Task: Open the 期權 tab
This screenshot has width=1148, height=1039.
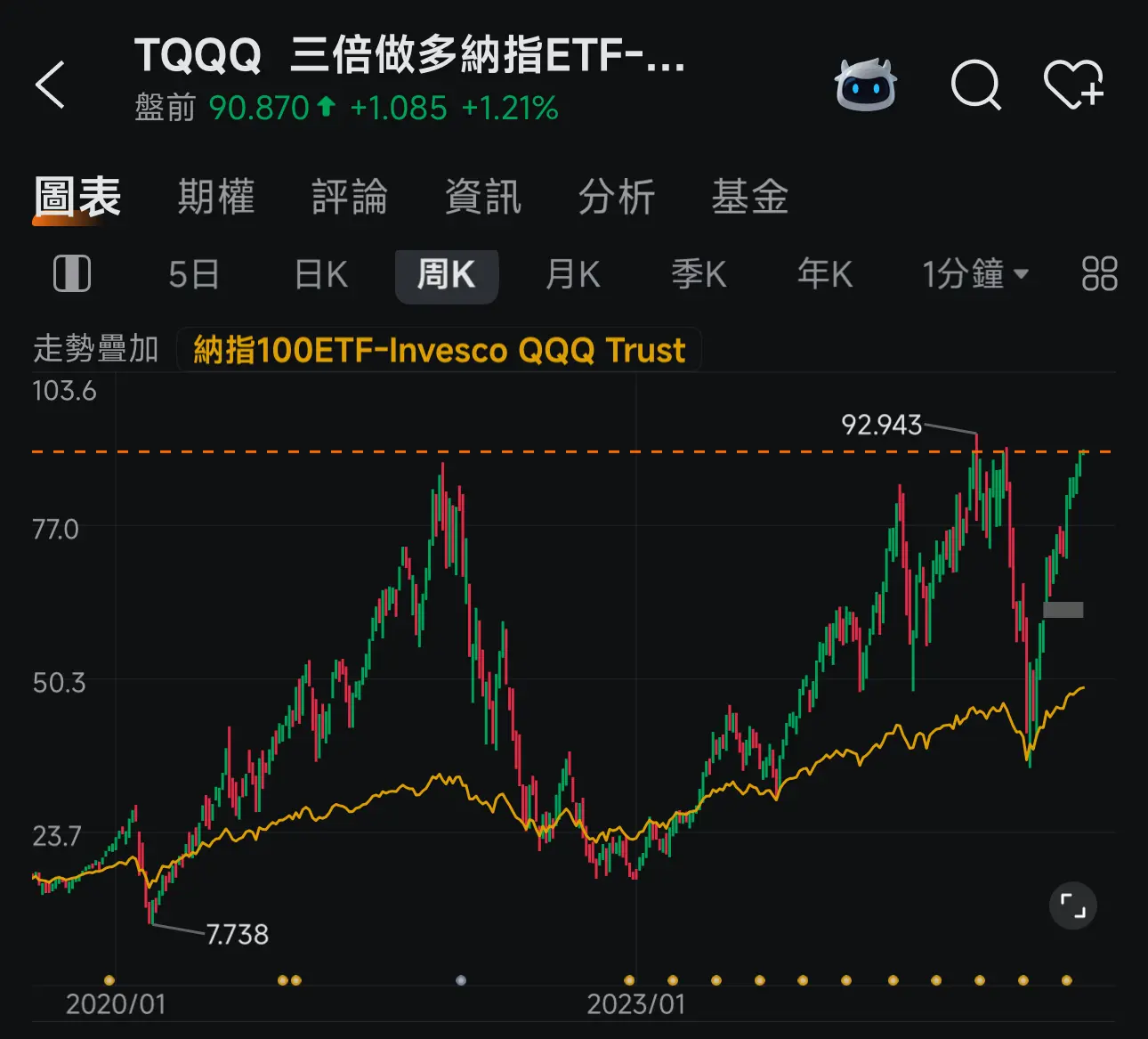Action: (216, 197)
